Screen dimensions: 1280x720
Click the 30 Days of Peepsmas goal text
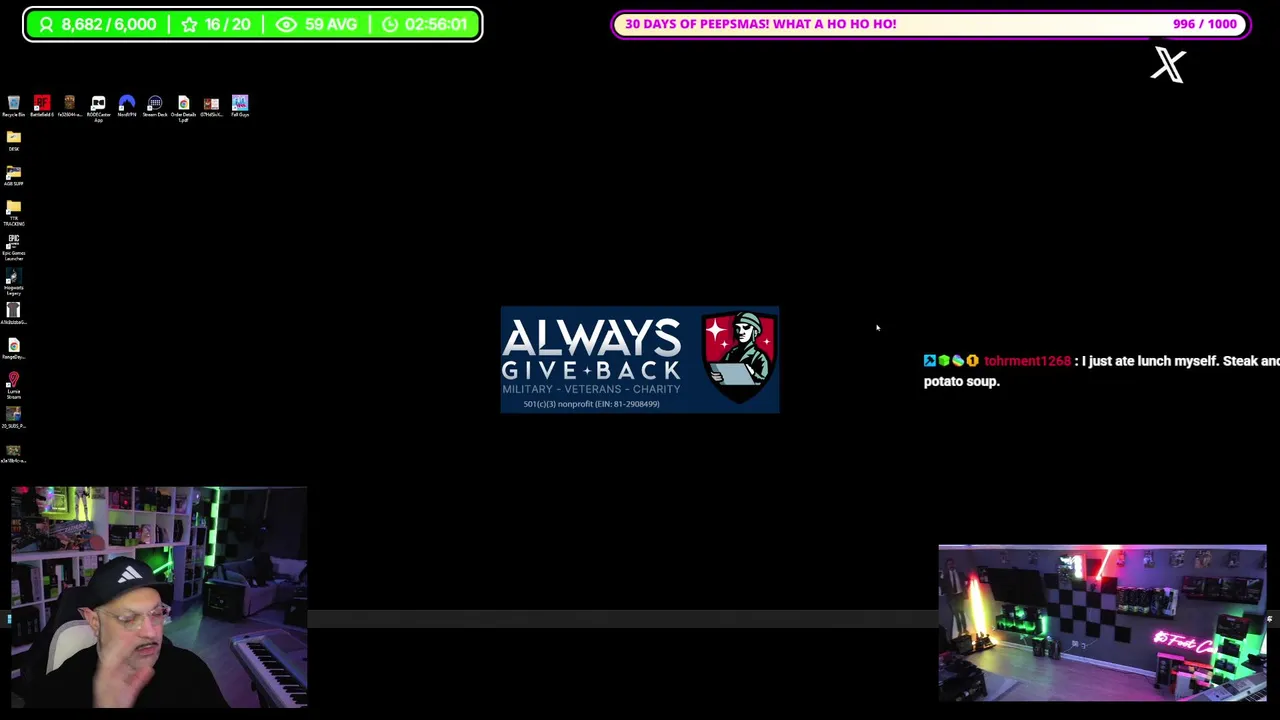(x=760, y=24)
